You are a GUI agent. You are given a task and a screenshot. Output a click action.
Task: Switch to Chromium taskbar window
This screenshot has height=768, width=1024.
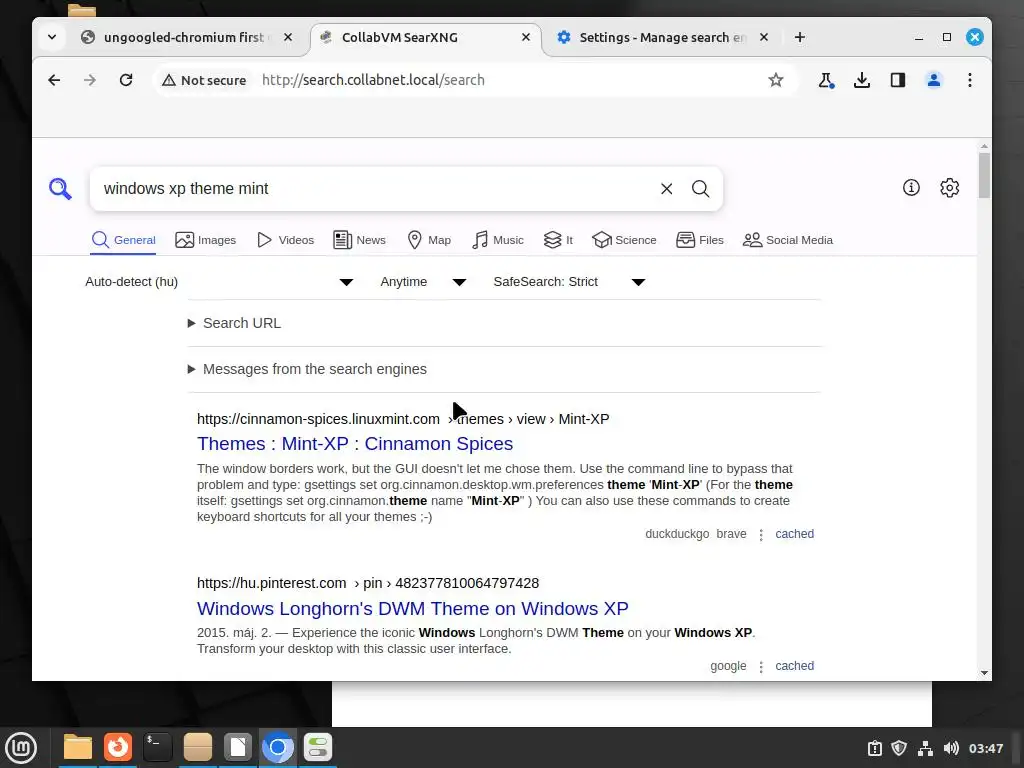(x=278, y=747)
